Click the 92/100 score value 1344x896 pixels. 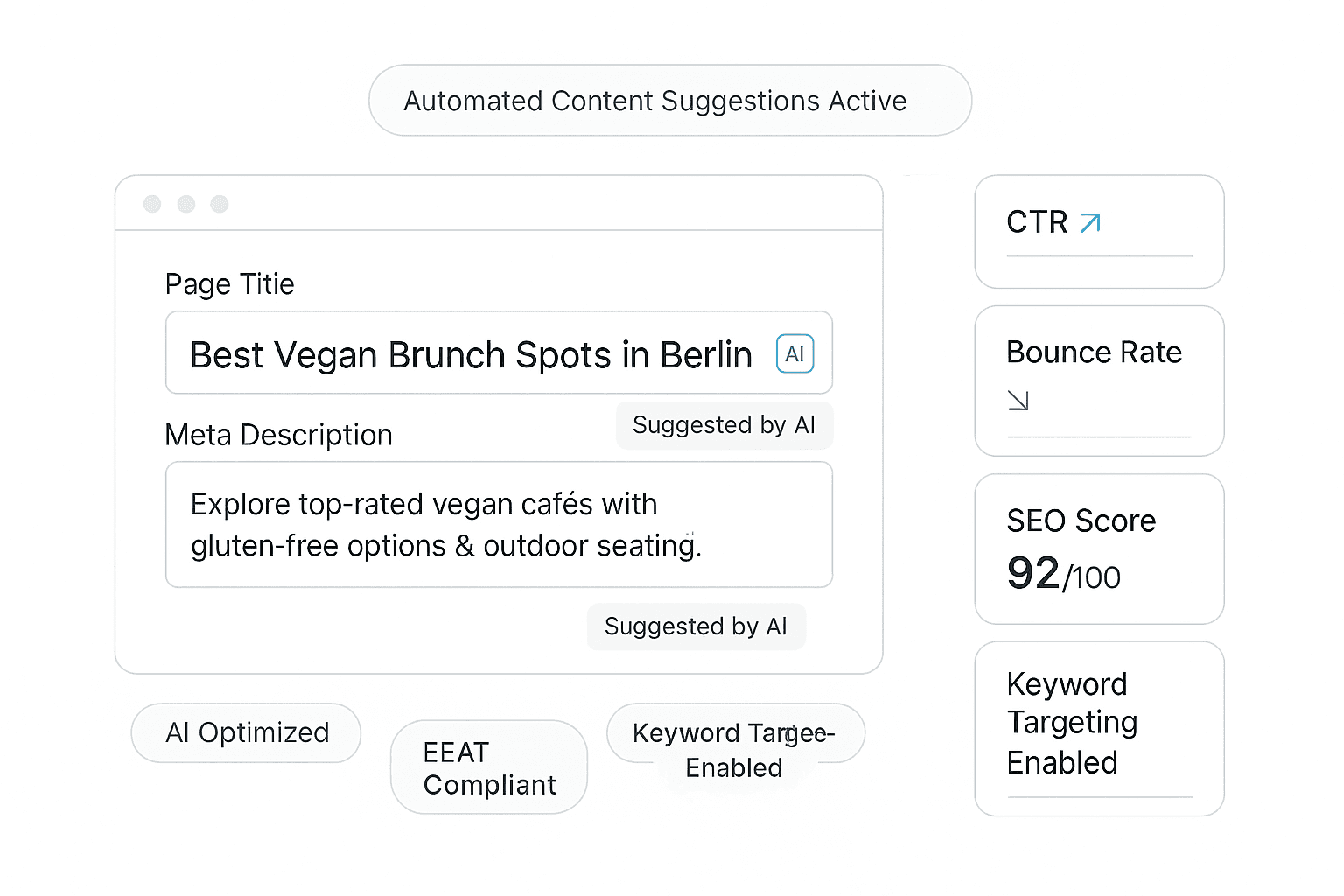1063,575
